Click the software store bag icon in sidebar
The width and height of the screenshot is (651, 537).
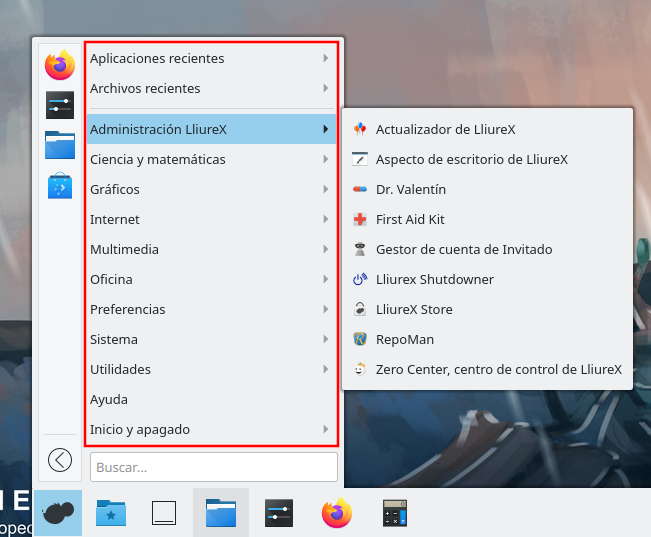[x=60, y=185]
